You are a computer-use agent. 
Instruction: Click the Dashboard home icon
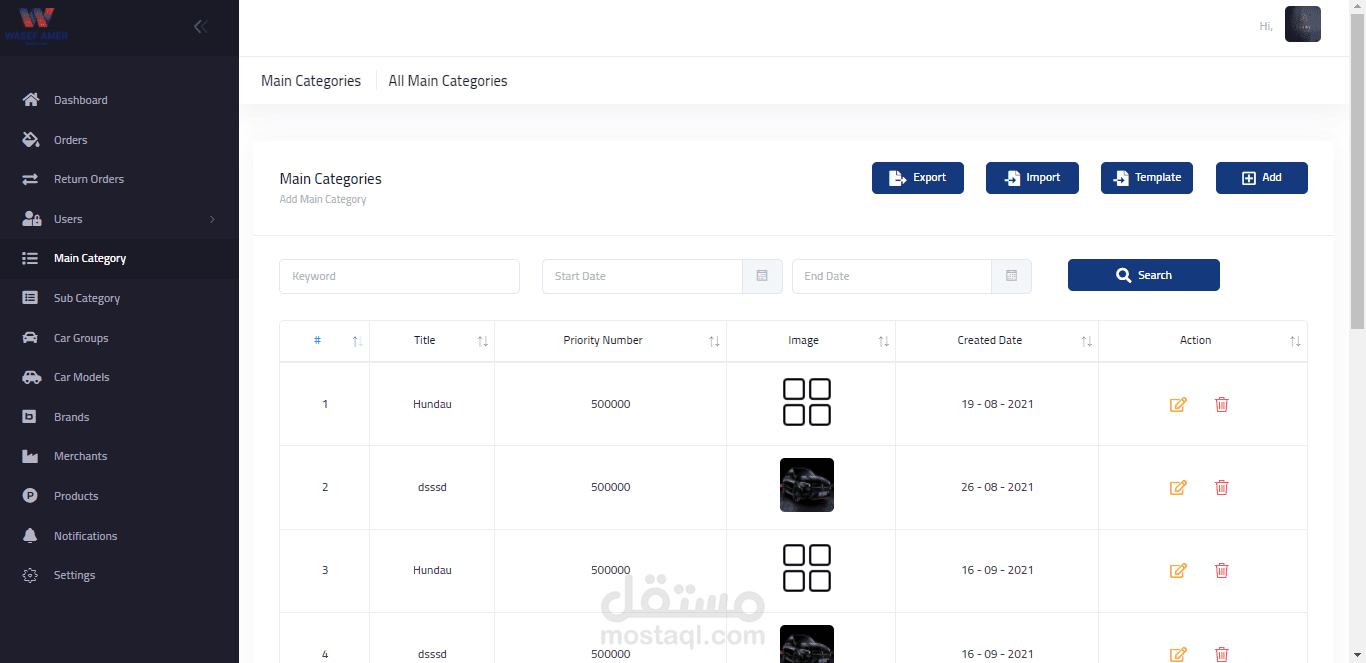click(x=31, y=100)
